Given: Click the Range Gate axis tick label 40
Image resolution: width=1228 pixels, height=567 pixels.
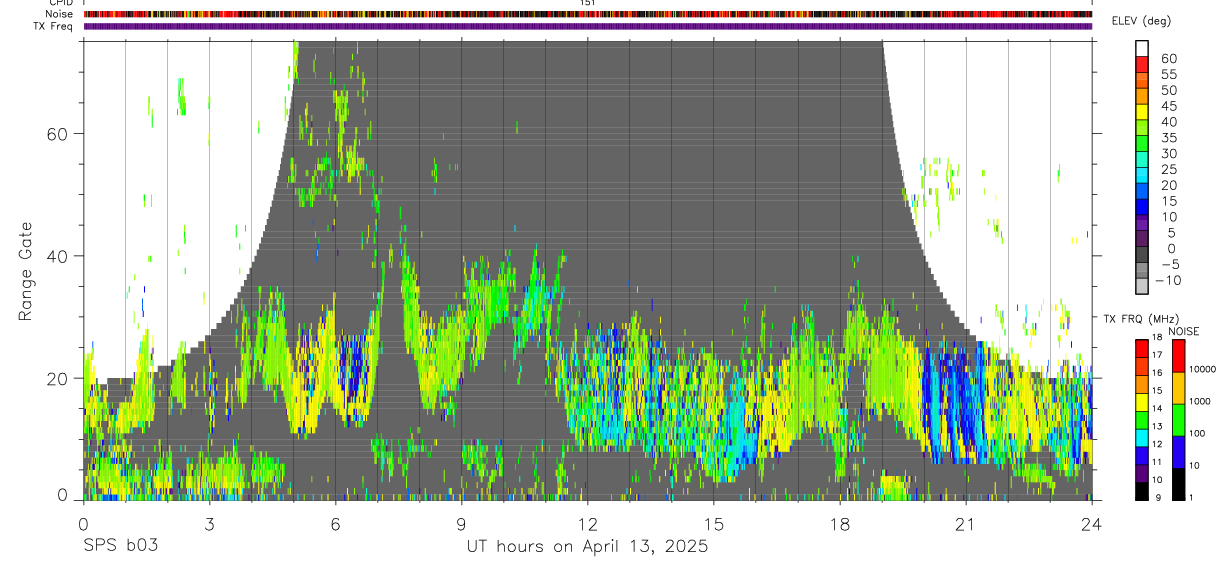Looking at the screenshot, I should click(x=58, y=256).
